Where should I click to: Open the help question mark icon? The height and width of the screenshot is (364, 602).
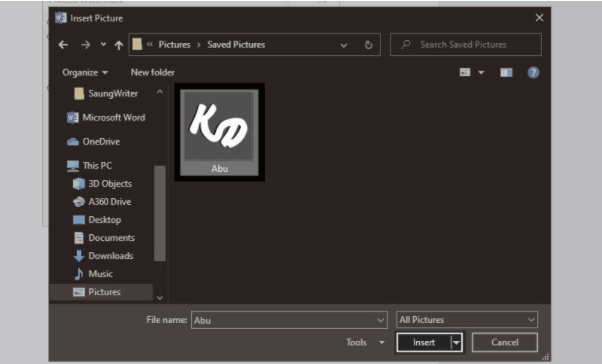tap(533, 72)
